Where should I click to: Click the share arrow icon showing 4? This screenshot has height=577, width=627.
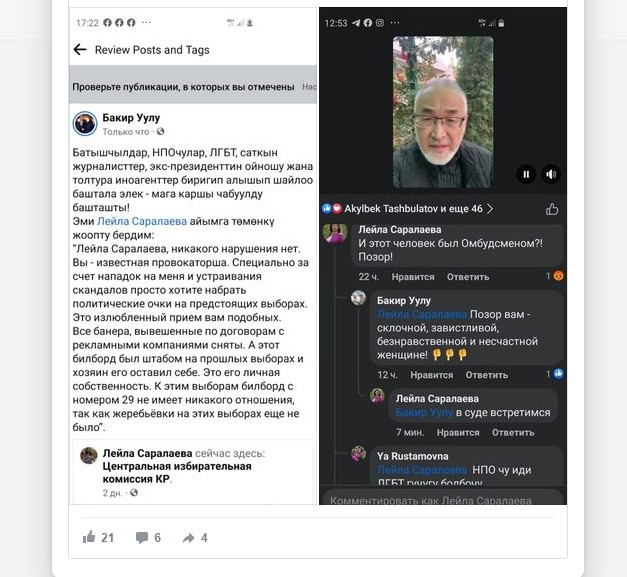tap(188, 538)
